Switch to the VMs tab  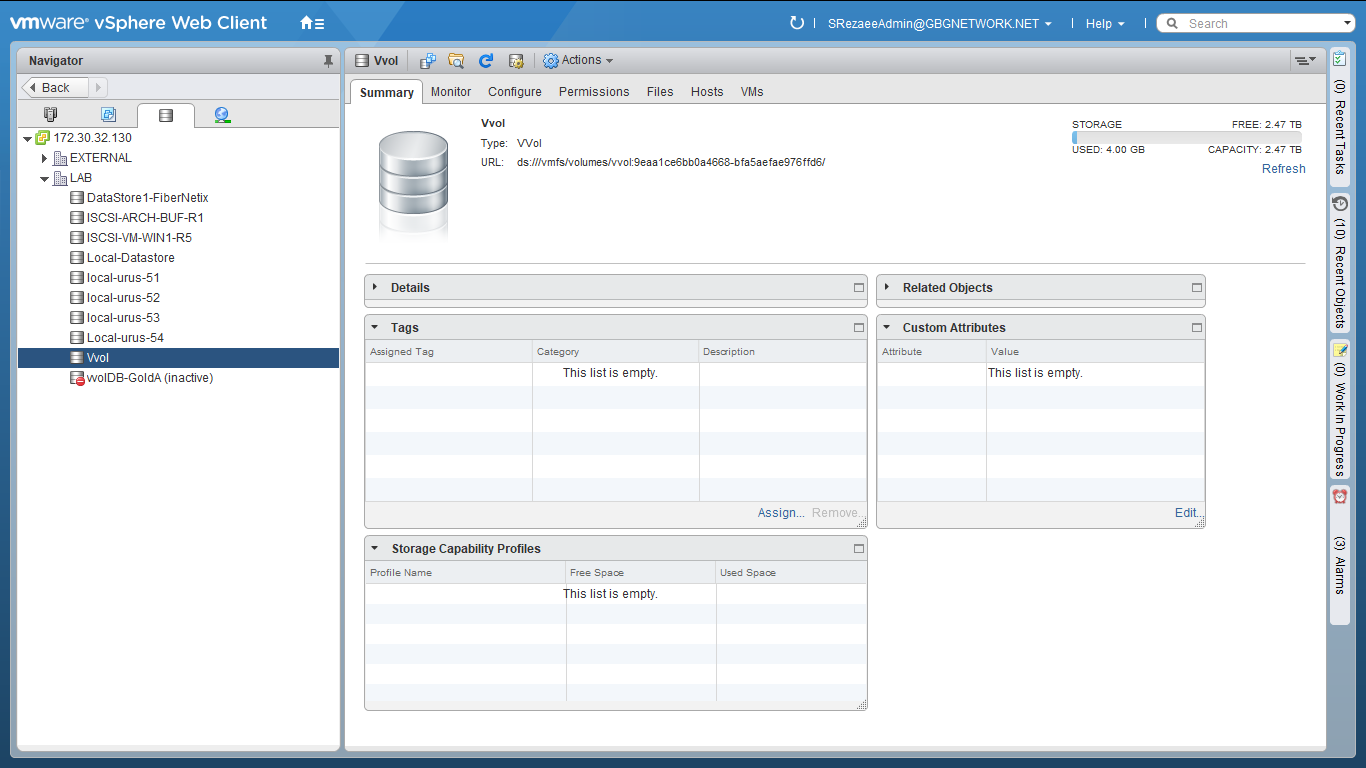pyautogui.click(x=752, y=92)
